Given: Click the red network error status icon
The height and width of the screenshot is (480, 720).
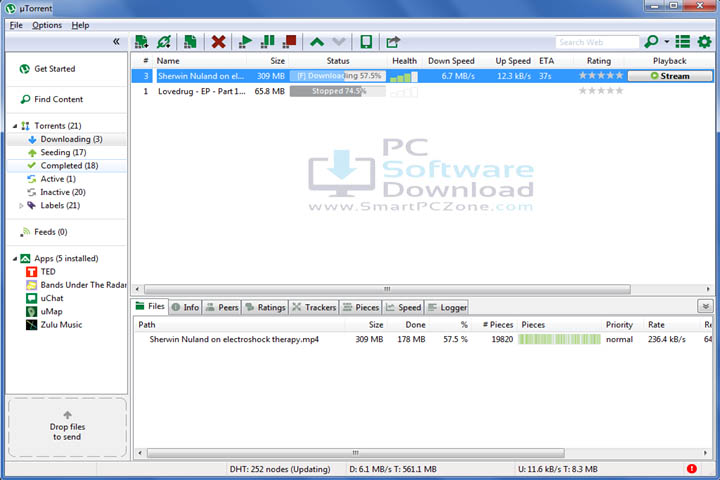Looking at the screenshot, I should tap(692, 469).
